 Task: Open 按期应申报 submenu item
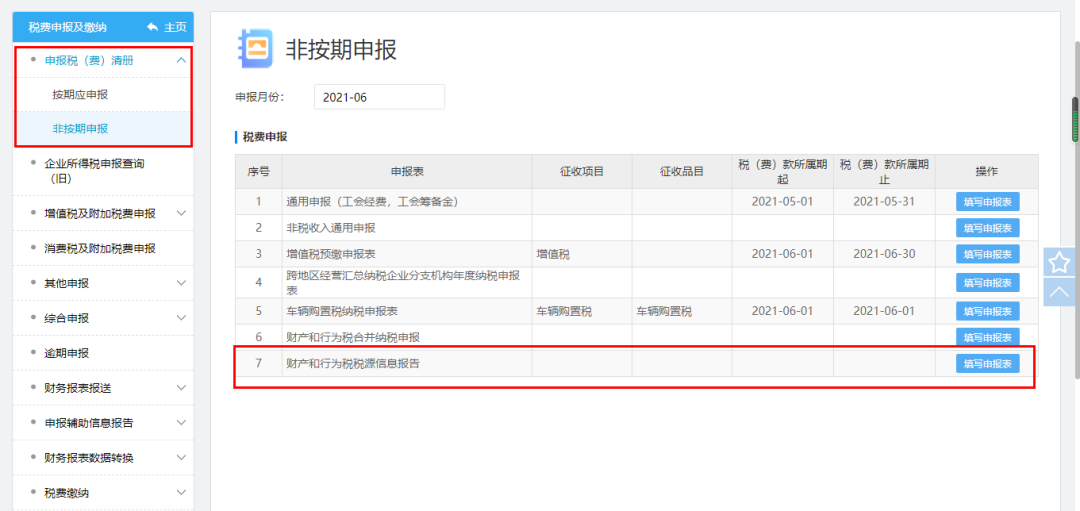pos(80,95)
